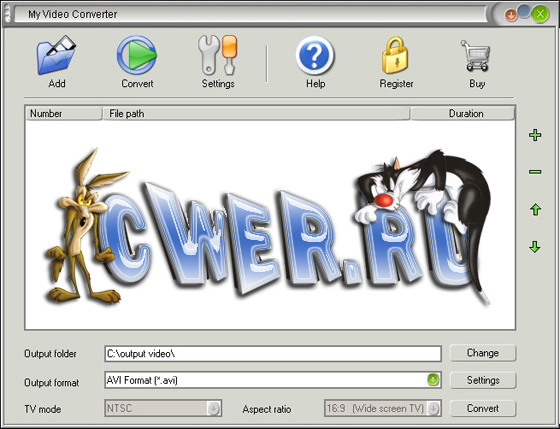Move the file down with green down arrow
Viewport: 560px width, 429px height.
pyautogui.click(x=535, y=246)
